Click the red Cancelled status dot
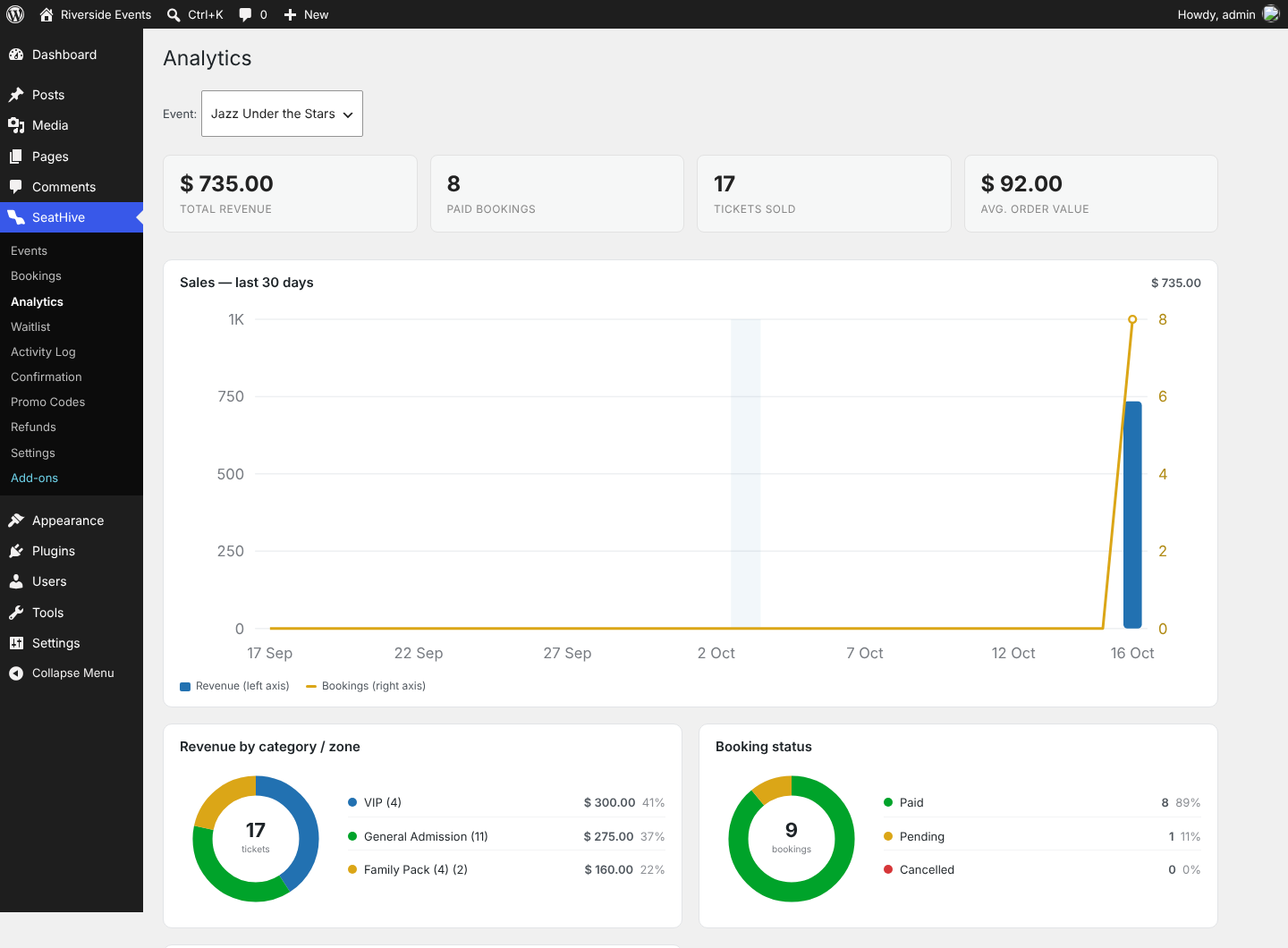The image size is (1288, 948). [888, 869]
